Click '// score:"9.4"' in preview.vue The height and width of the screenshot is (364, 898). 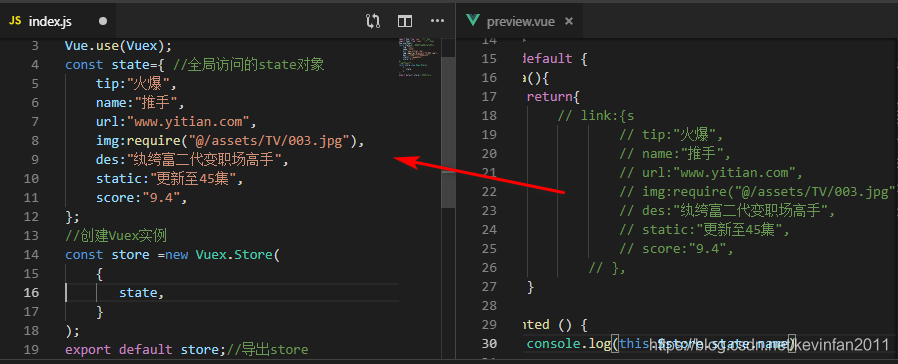[x=676, y=249]
